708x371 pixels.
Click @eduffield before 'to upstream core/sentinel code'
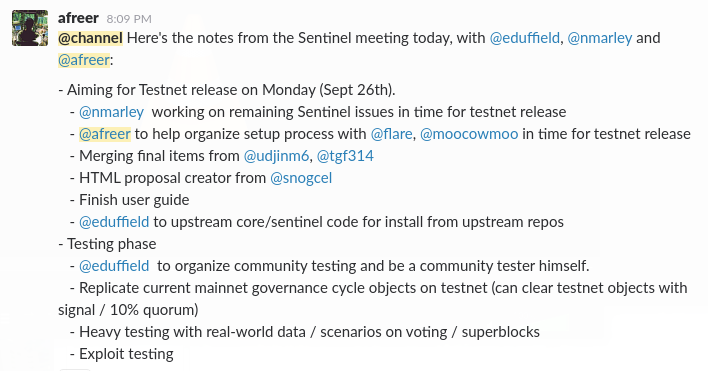(114, 222)
